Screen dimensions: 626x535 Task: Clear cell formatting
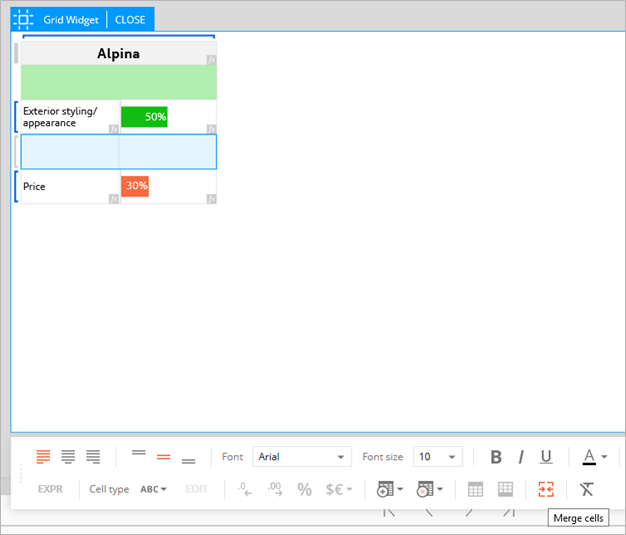[x=586, y=489]
